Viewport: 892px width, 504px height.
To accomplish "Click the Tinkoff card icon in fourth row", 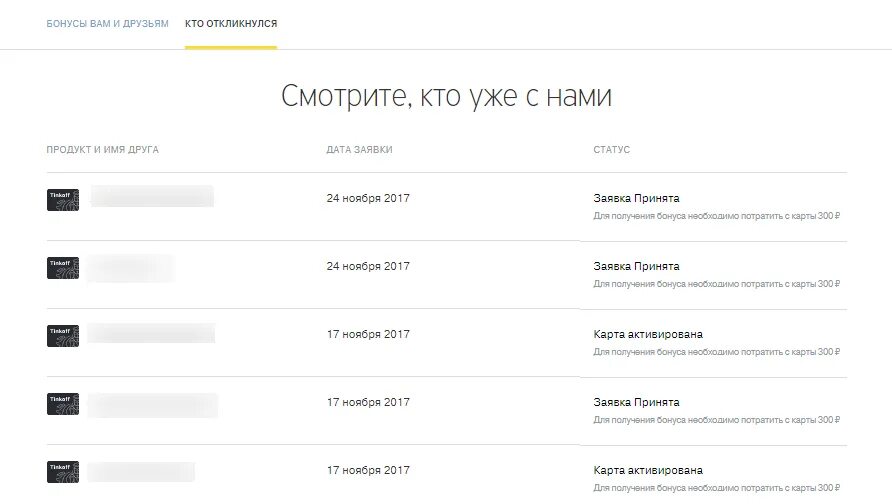I will coord(63,404).
